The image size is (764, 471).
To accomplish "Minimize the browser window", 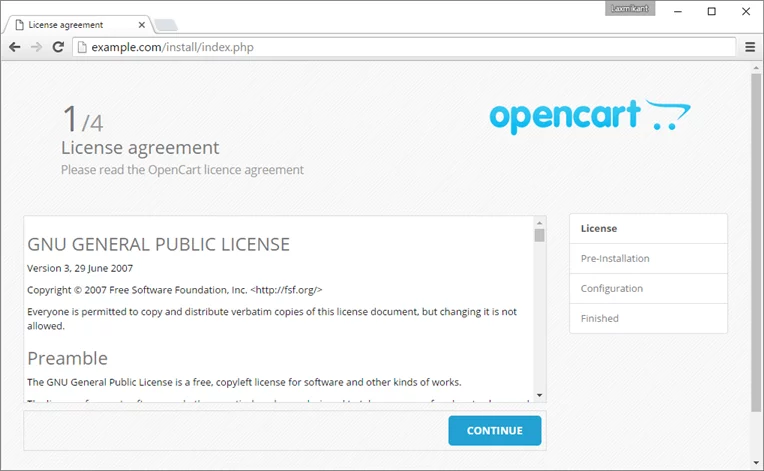I will pyautogui.click(x=678, y=11).
